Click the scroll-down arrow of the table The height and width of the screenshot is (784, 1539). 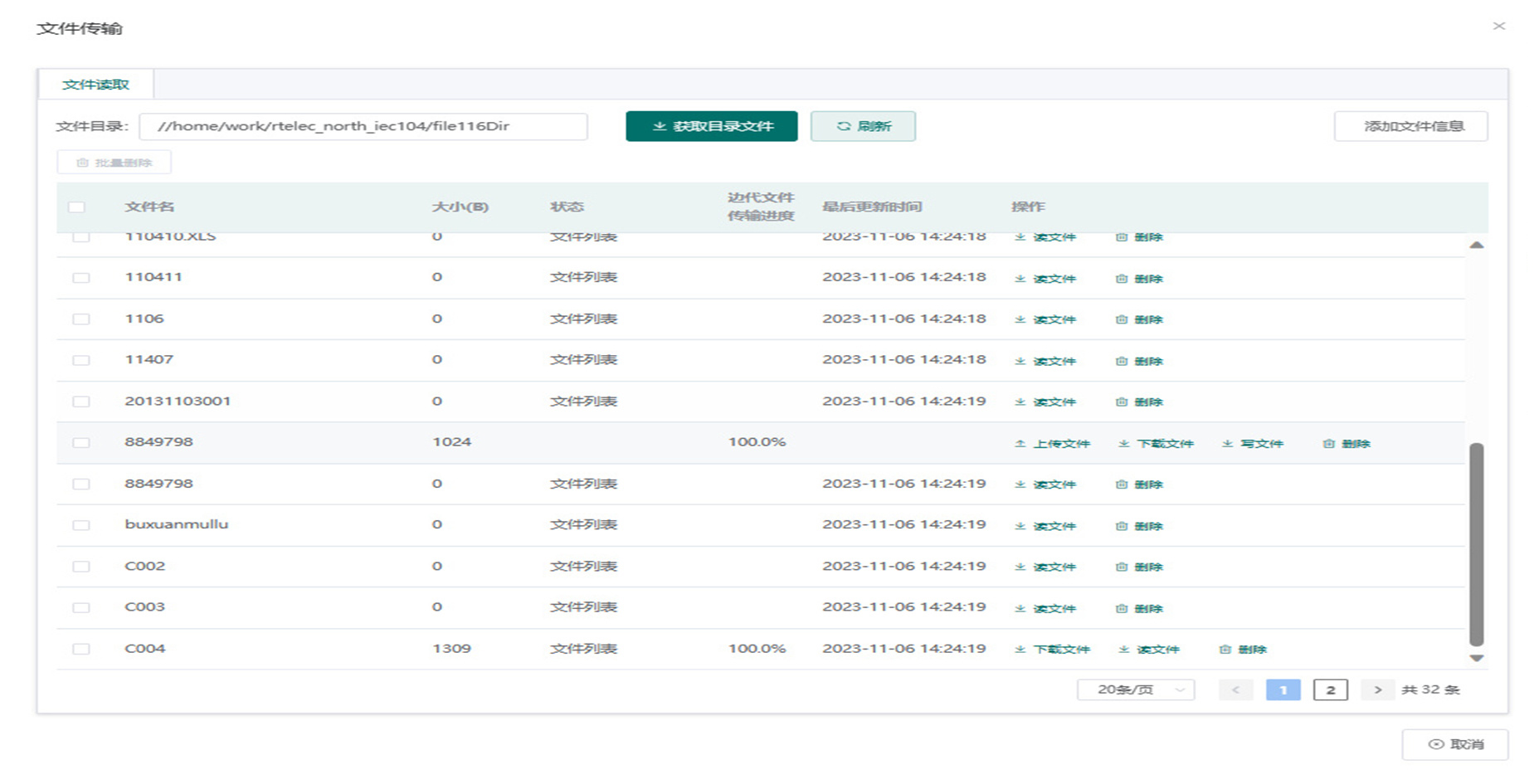click(x=1476, y=659)
